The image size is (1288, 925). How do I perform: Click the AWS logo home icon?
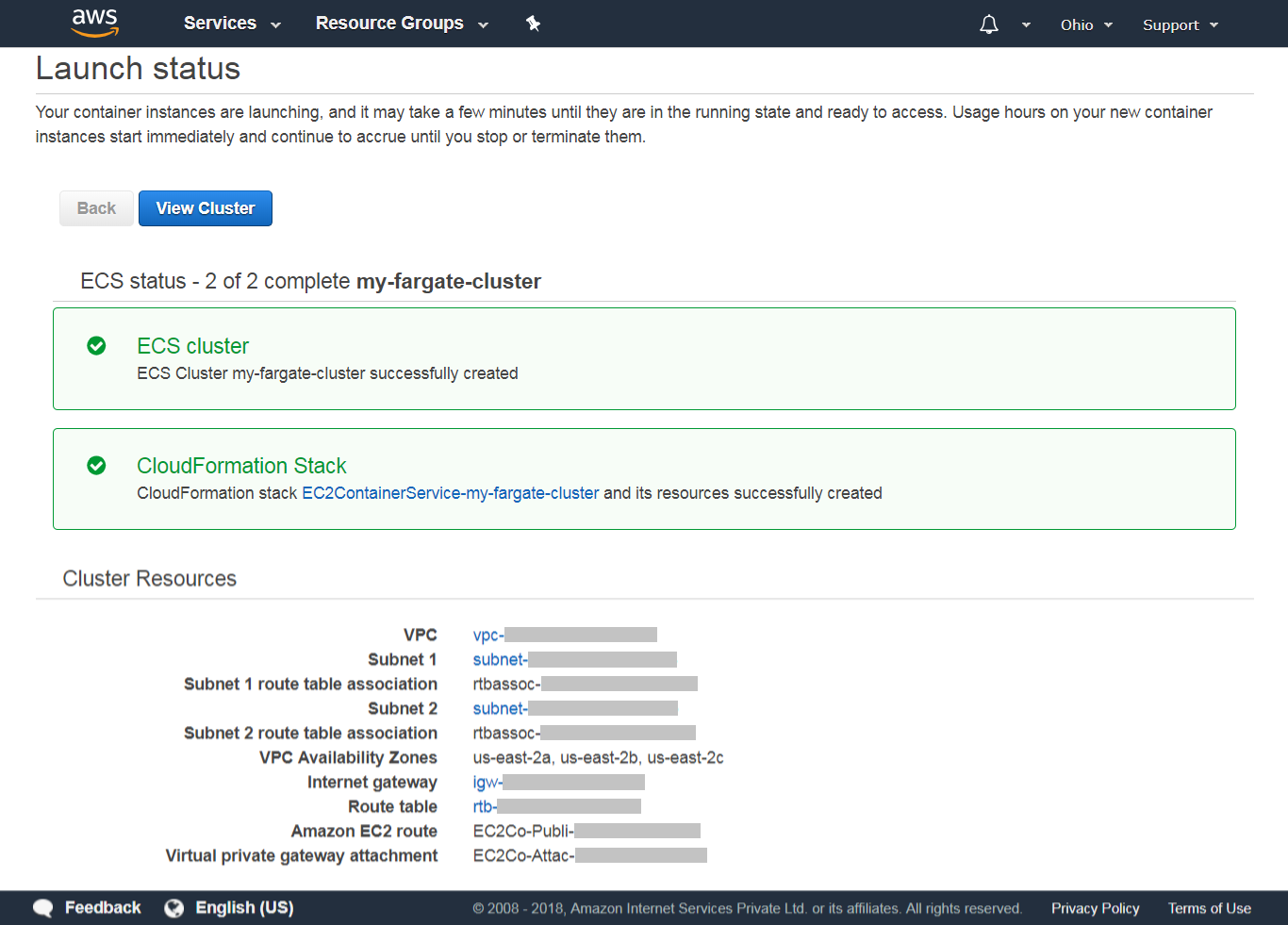[x=95, y=23]
